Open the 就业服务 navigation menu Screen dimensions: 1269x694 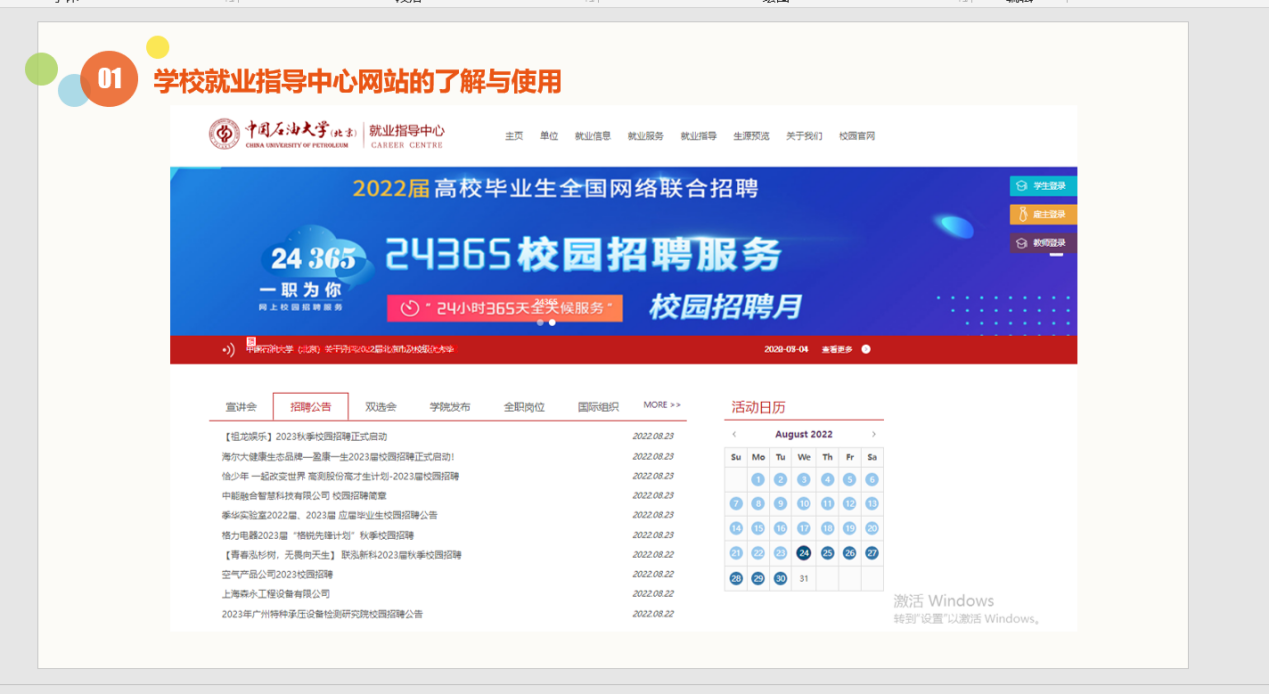click(645, 136)
